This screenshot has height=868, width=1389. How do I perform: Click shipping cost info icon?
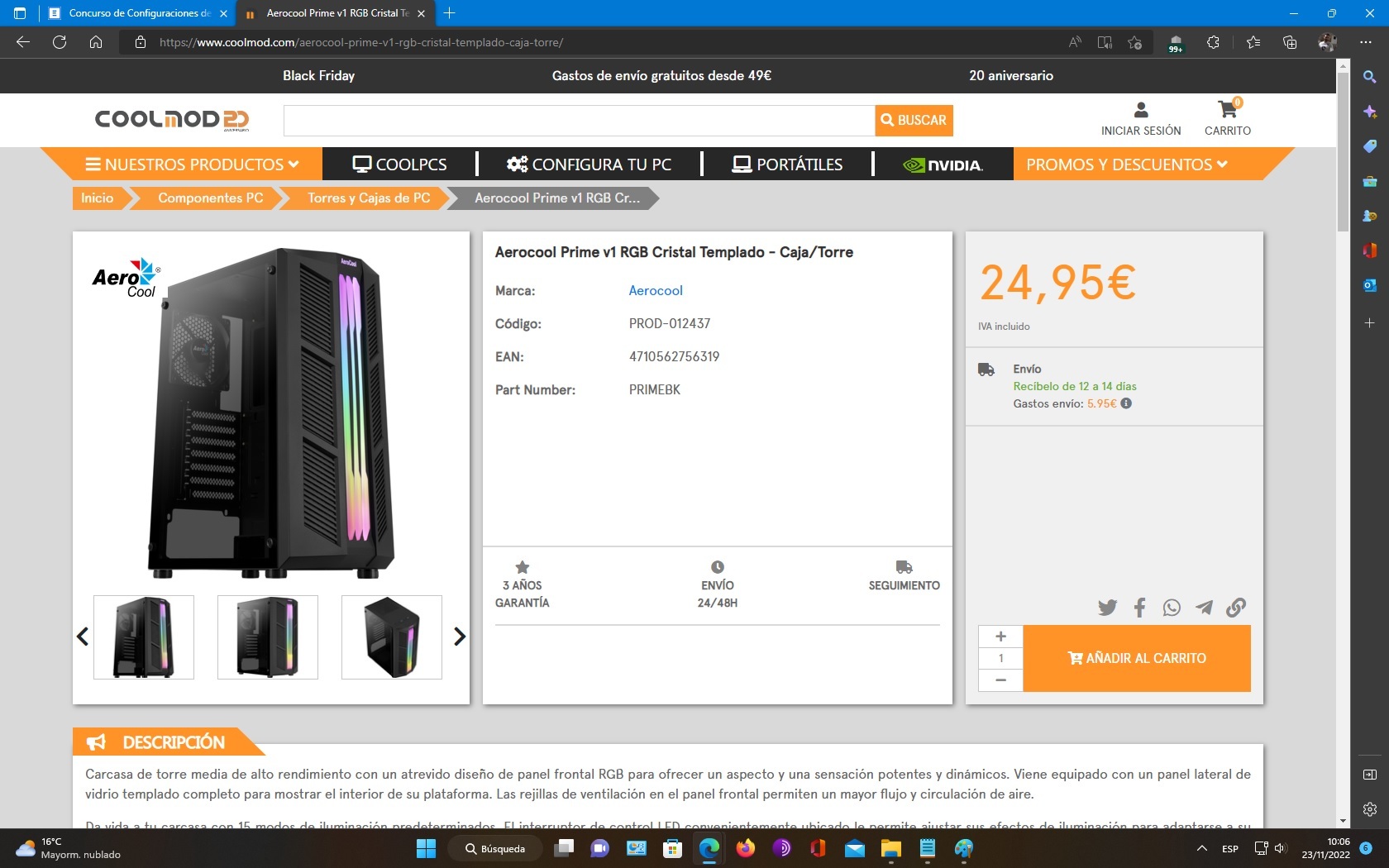pyautogui.click(x=1126, y=403)
